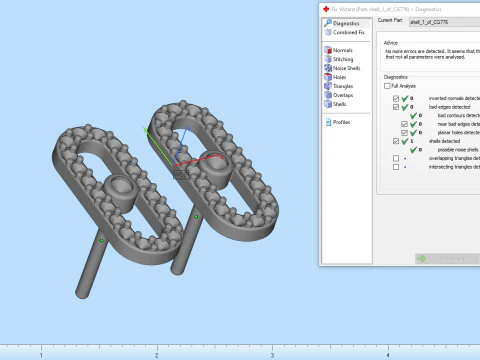This screenshot has height=360, width=480.
Task: Enable the overlapping triangles checkbox
Action: click(396, 158)
